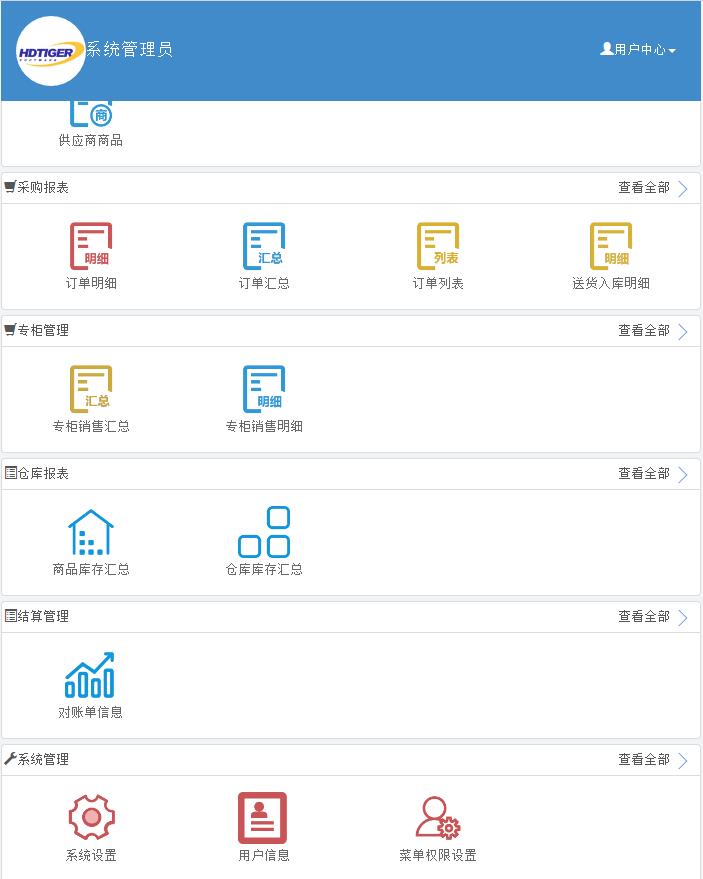703x879 pixels.
Task: Open the 订单列表 list icon
Action: click(438, 247)
